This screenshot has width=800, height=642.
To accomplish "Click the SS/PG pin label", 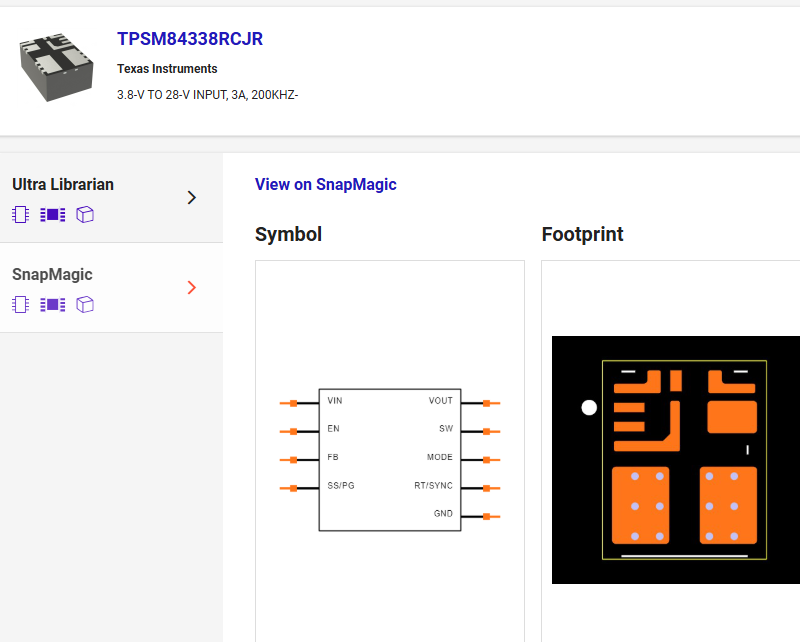I will click(341, 485).
